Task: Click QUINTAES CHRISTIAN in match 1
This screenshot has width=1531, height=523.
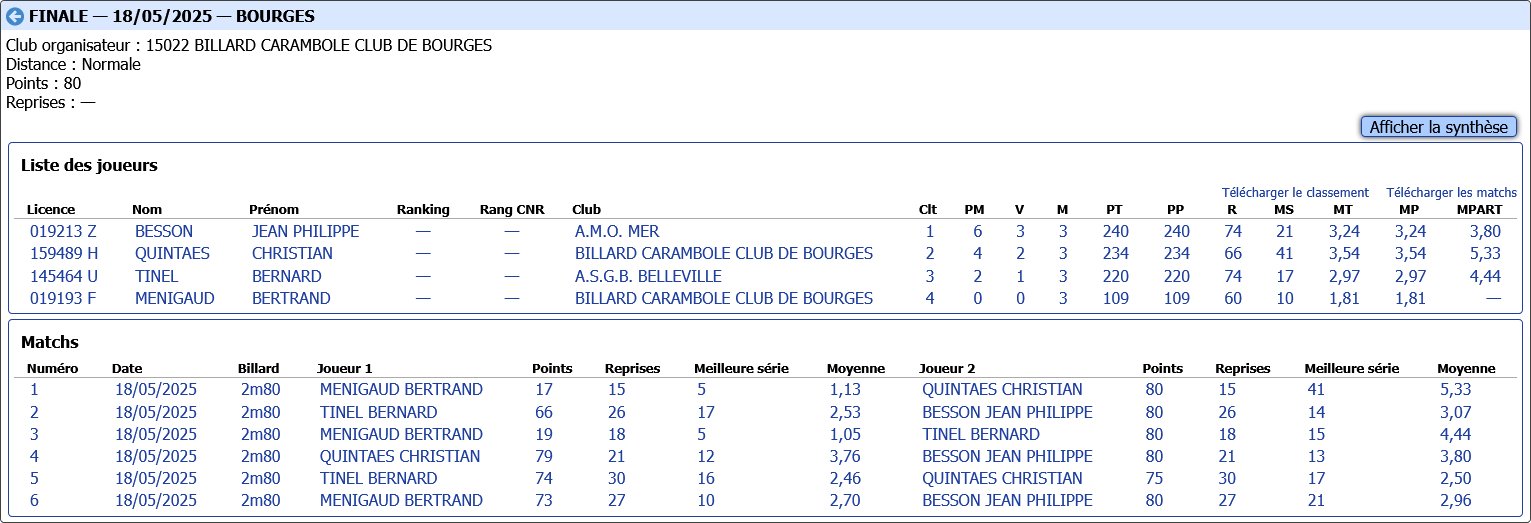Action: point(1002,389)
